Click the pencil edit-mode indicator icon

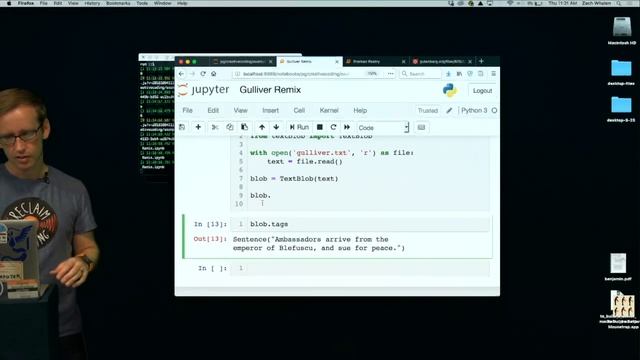point(449,111)
